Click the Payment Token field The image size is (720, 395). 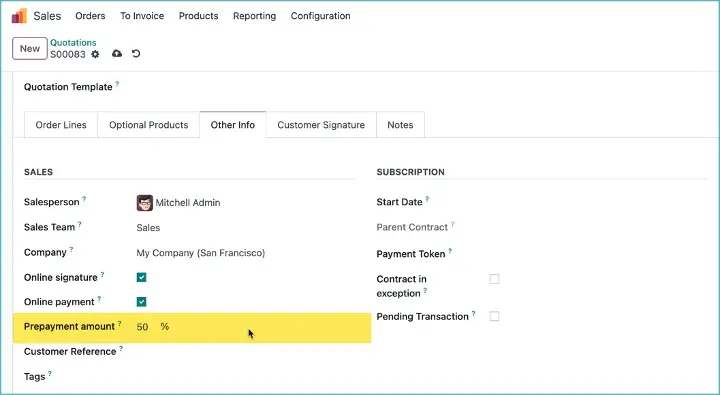coord(597,254)
